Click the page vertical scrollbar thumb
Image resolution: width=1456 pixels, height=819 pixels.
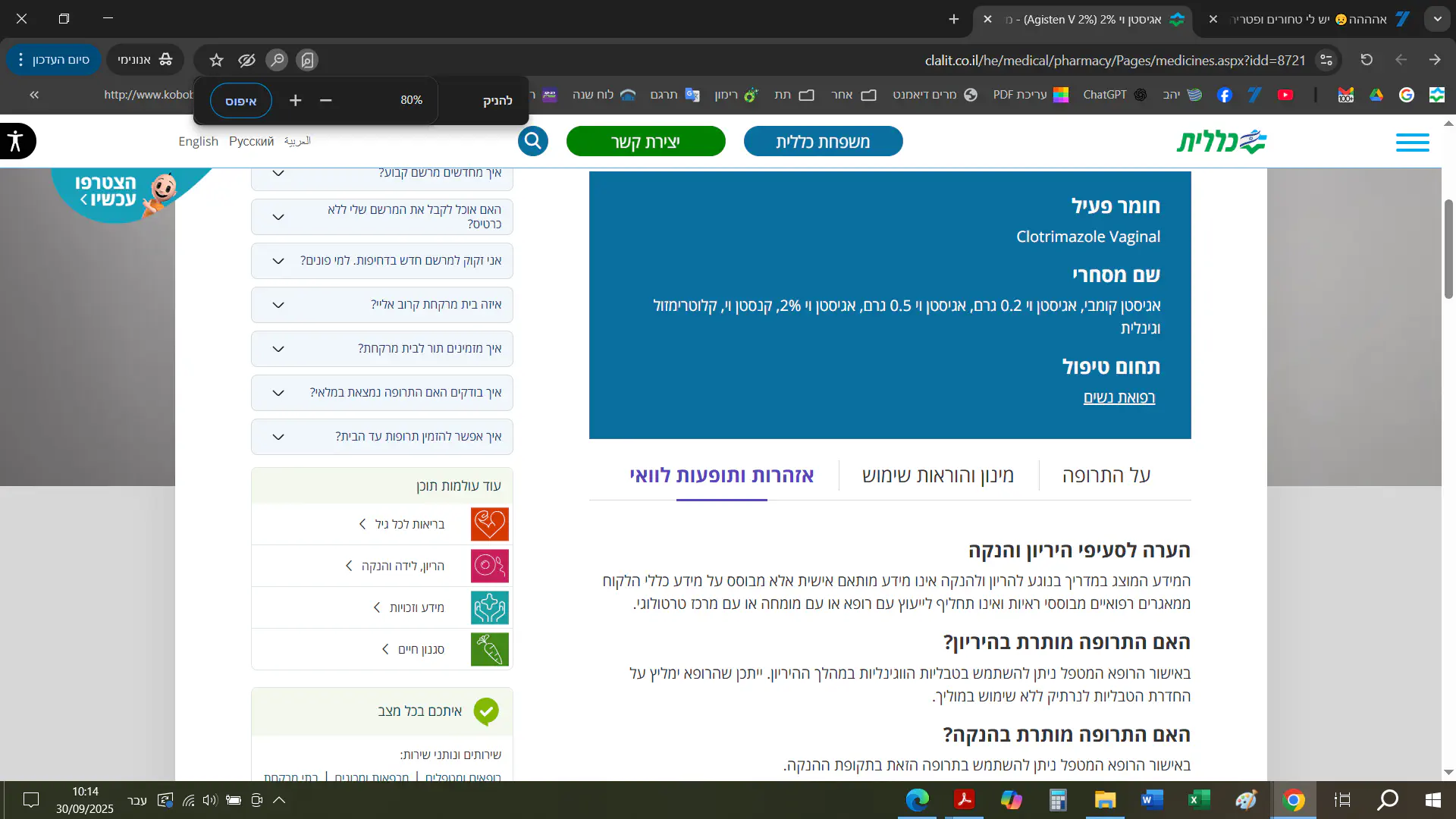(1448, 249)
